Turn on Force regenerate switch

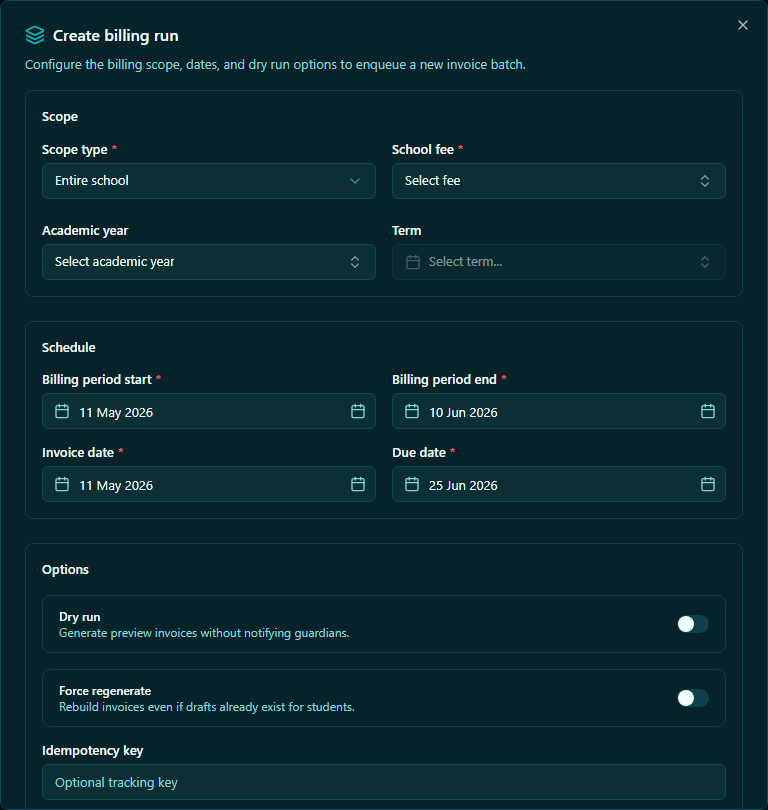[693, 698]
